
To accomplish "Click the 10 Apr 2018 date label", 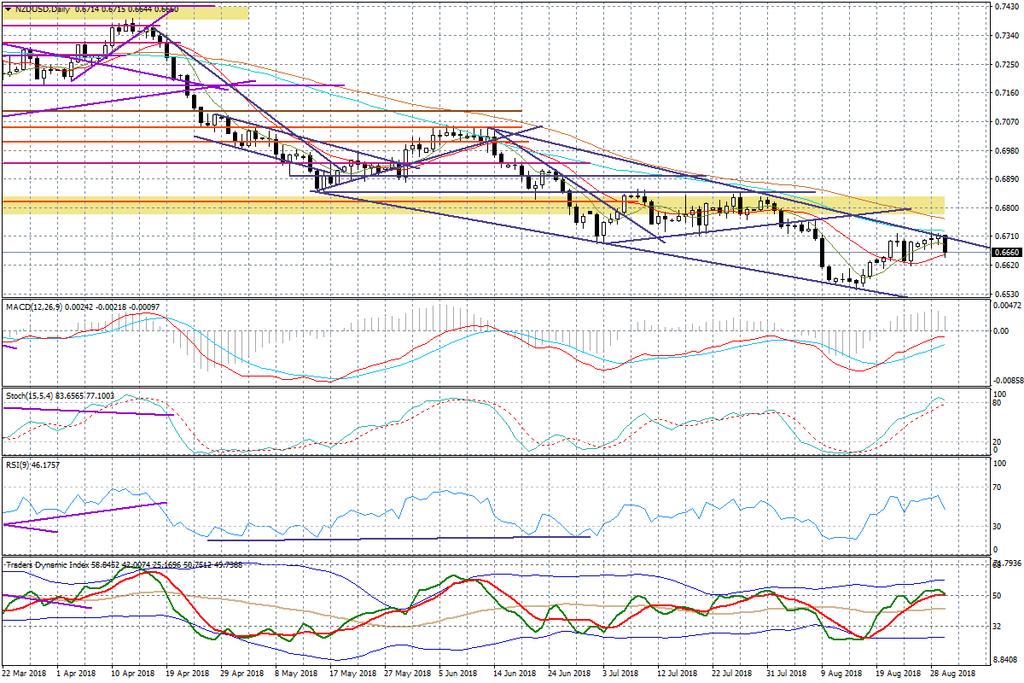I will (x=133, y=673).
